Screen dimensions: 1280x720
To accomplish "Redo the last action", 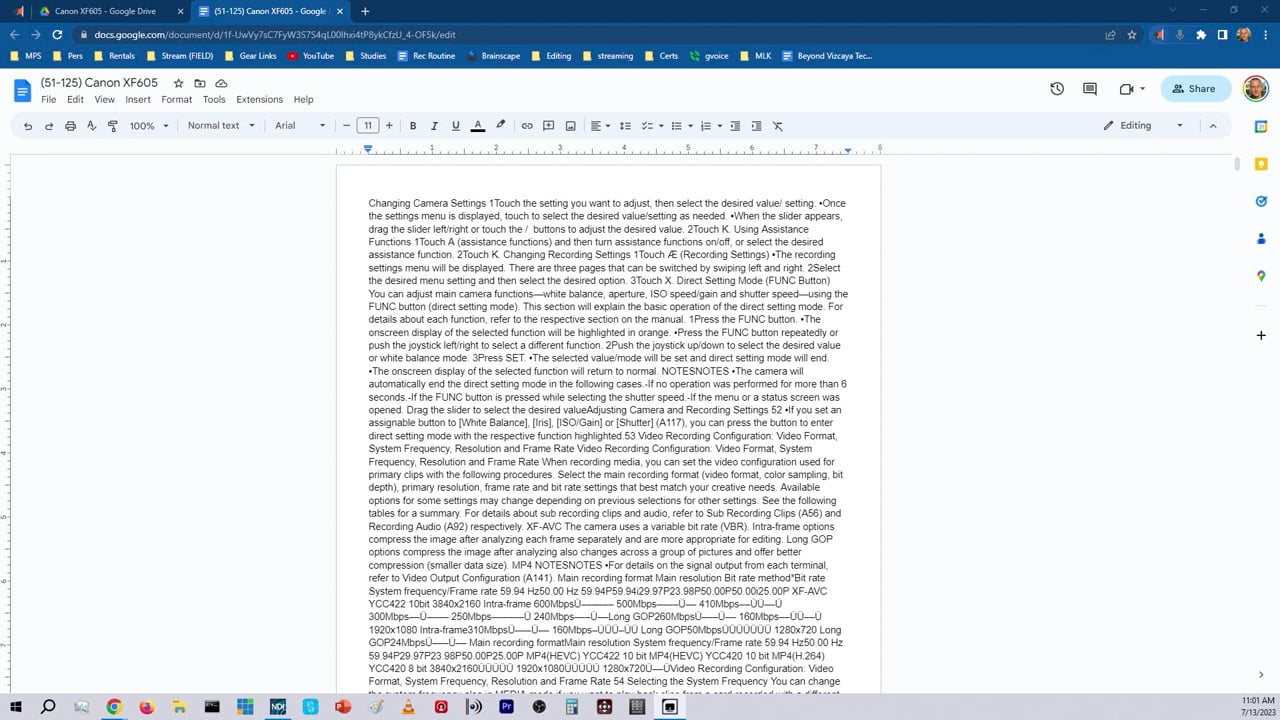I will (x=49, y=126).
